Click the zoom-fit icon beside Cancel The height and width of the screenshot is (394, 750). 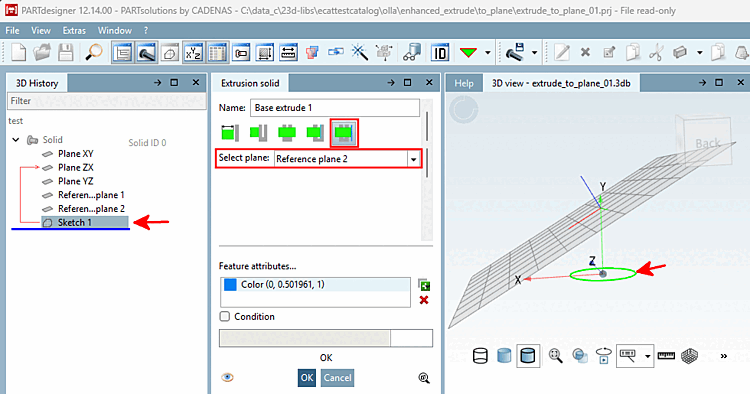[x=424, y=378]
